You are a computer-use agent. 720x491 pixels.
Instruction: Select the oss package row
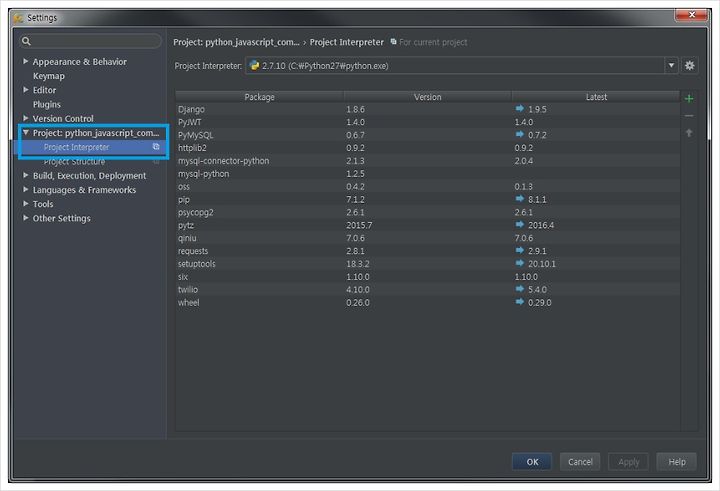coord(428,186)
